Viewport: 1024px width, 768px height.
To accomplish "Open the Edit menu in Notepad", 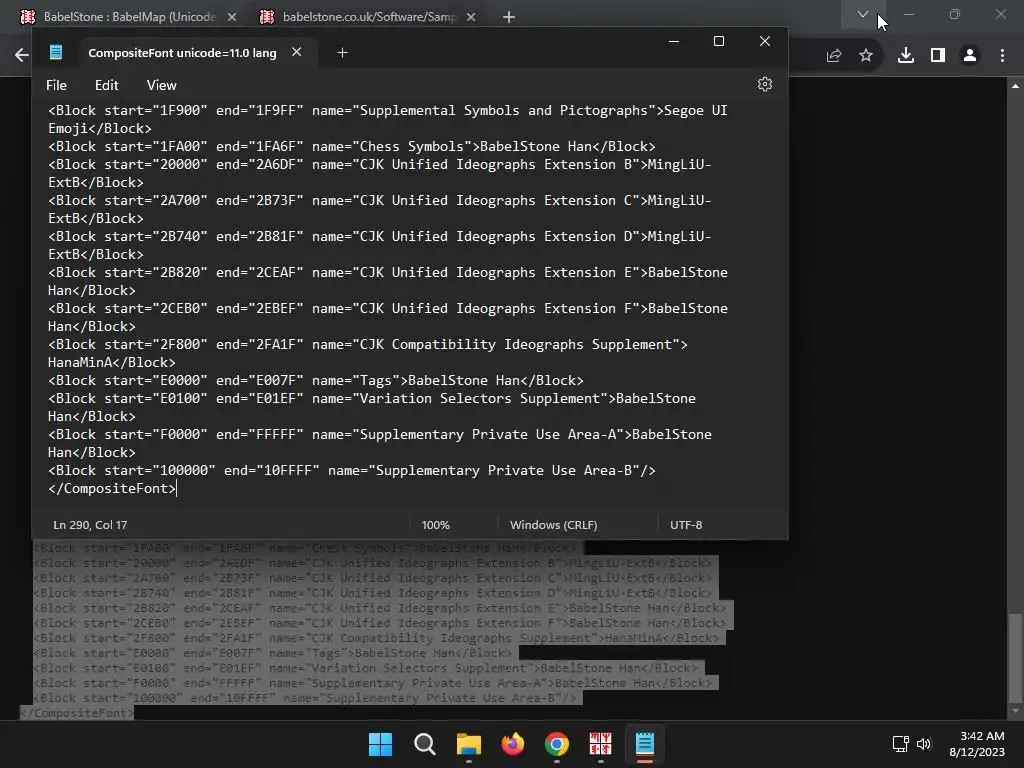I will [106, 85].
